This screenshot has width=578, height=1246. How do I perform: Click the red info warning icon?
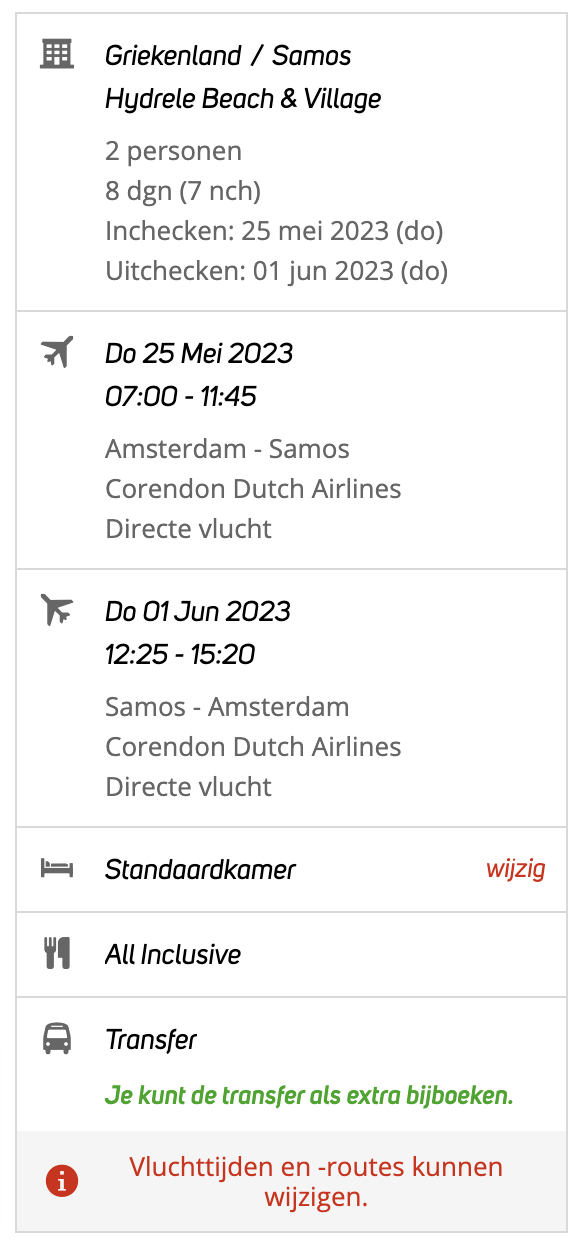[x=61, y=1181]
